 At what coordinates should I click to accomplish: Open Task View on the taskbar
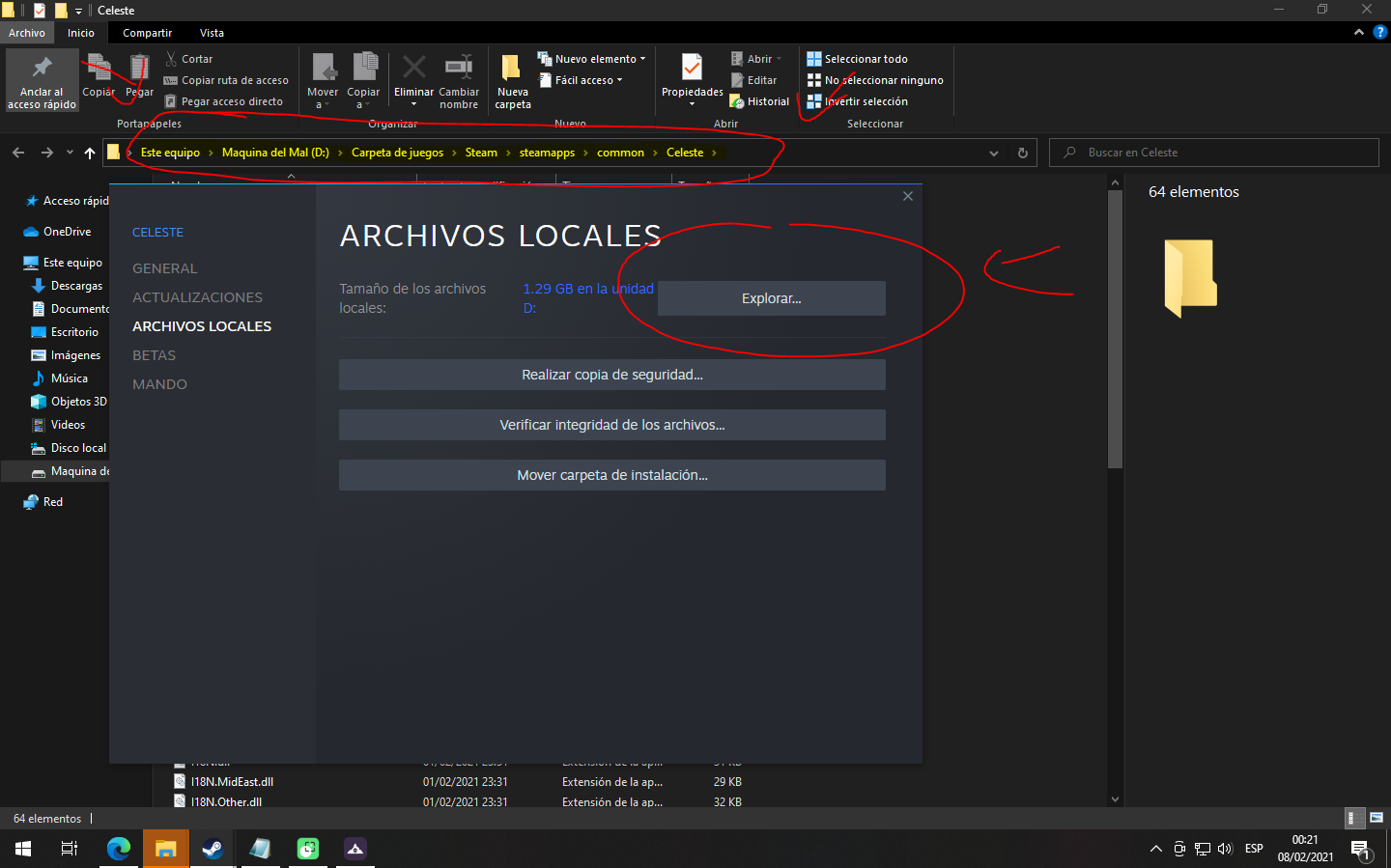click(70, 849)
